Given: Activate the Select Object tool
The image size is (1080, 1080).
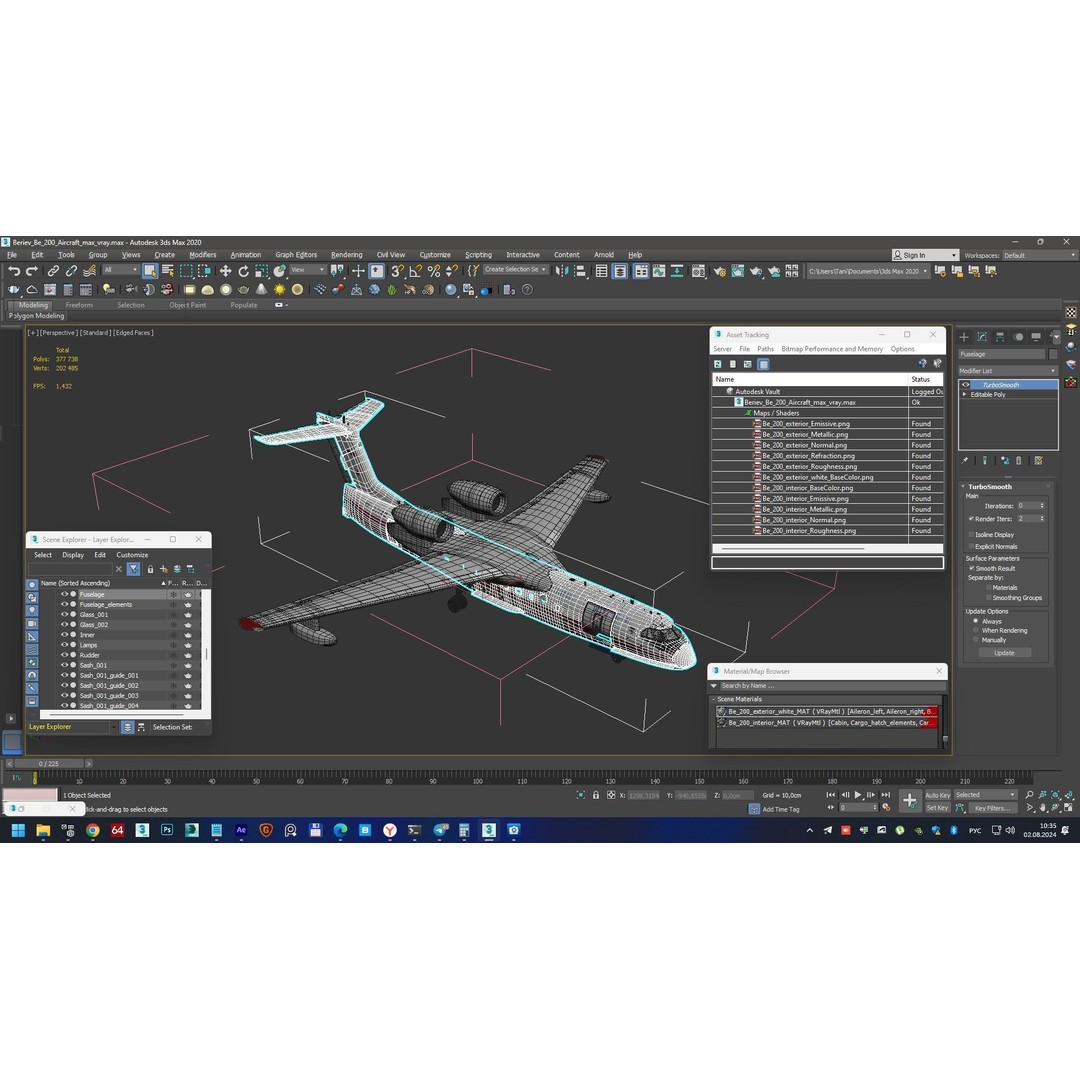Looking at the screenshot, I should tap(149, 271).
